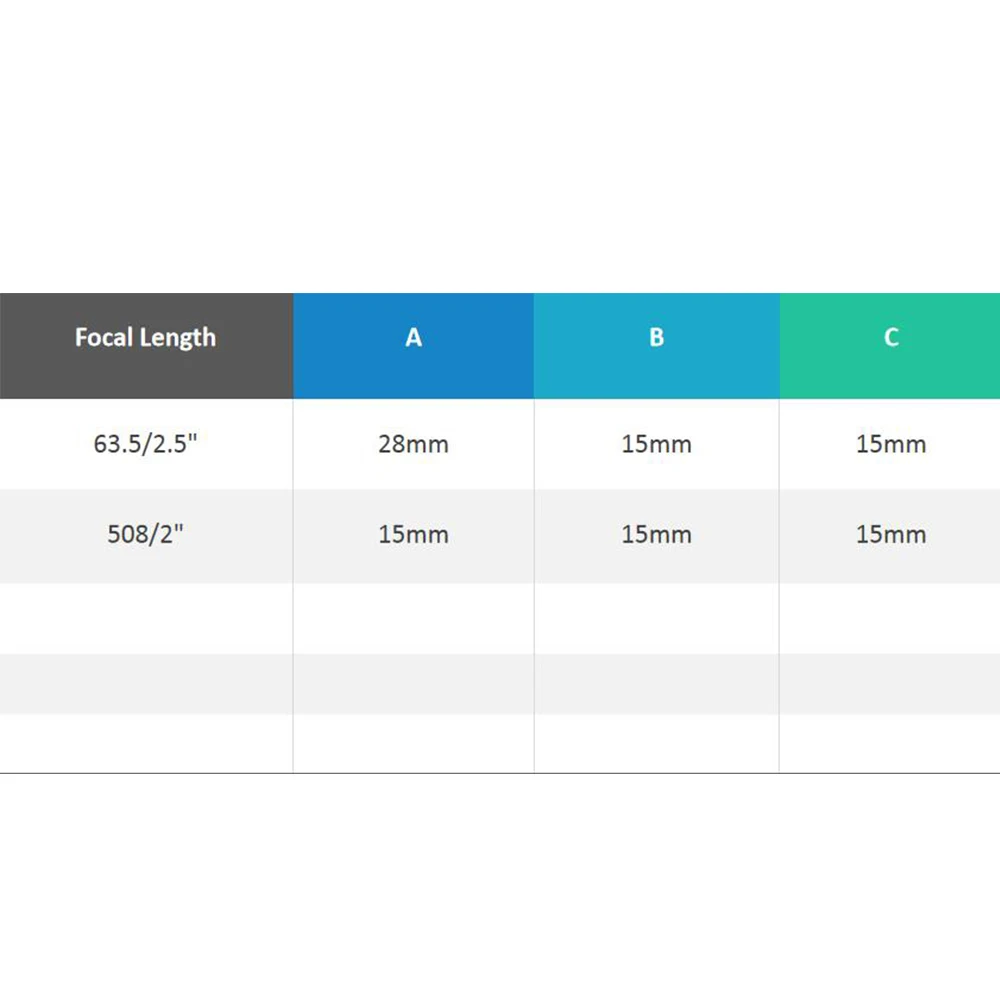
Task: Click the empty gray fourth-row cell under A
Action: (x=413, y=684)
